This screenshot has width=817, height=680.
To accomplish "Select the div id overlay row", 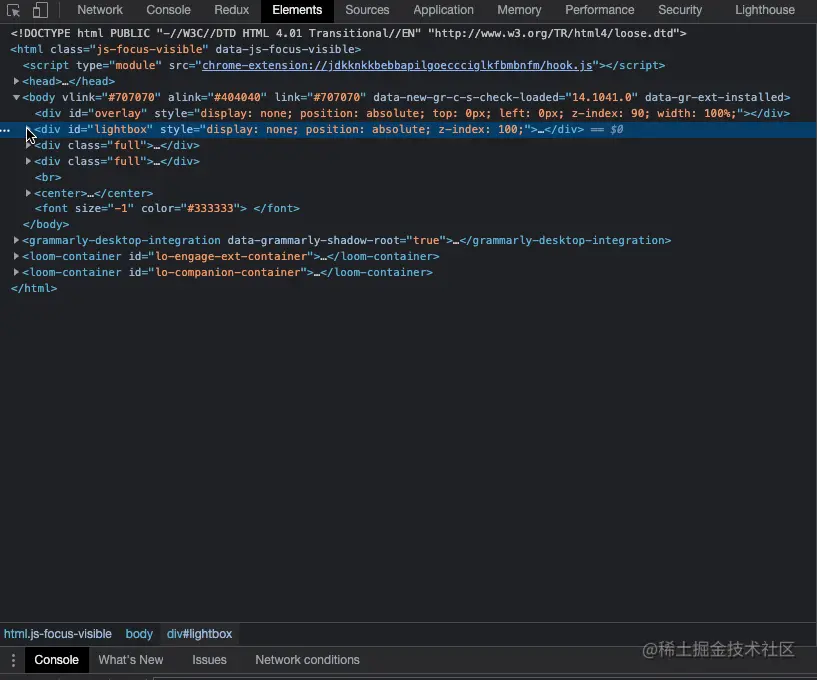I will click(x=412, y=114).
